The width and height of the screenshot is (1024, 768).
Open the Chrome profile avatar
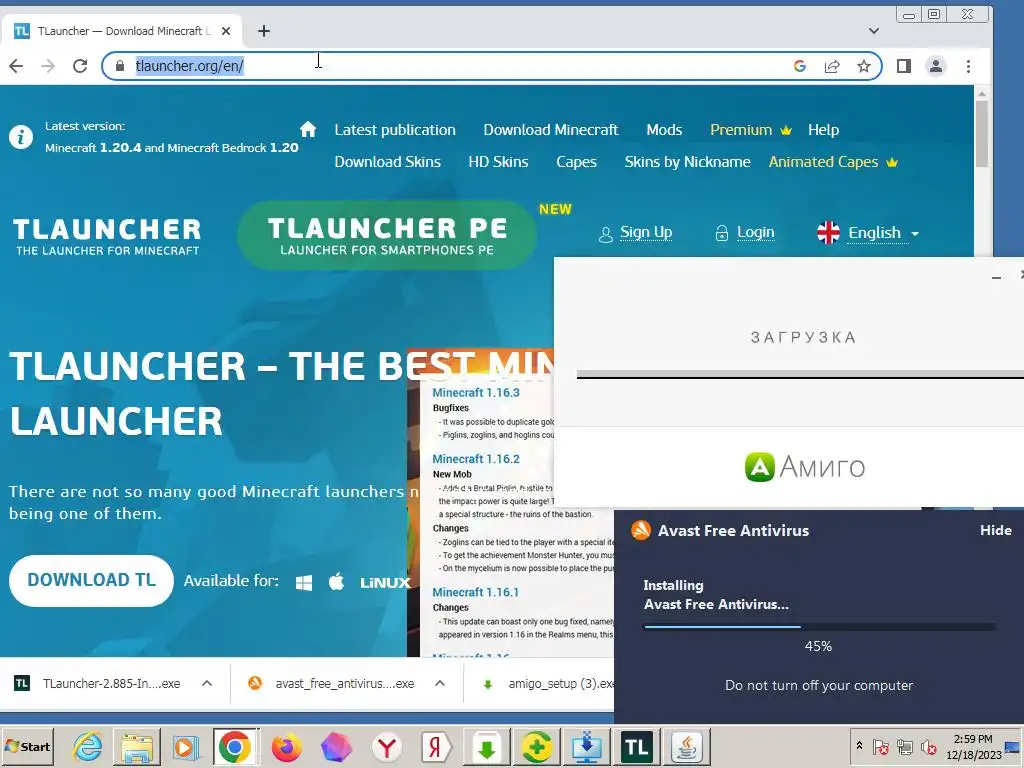click(x=936, y=66)
